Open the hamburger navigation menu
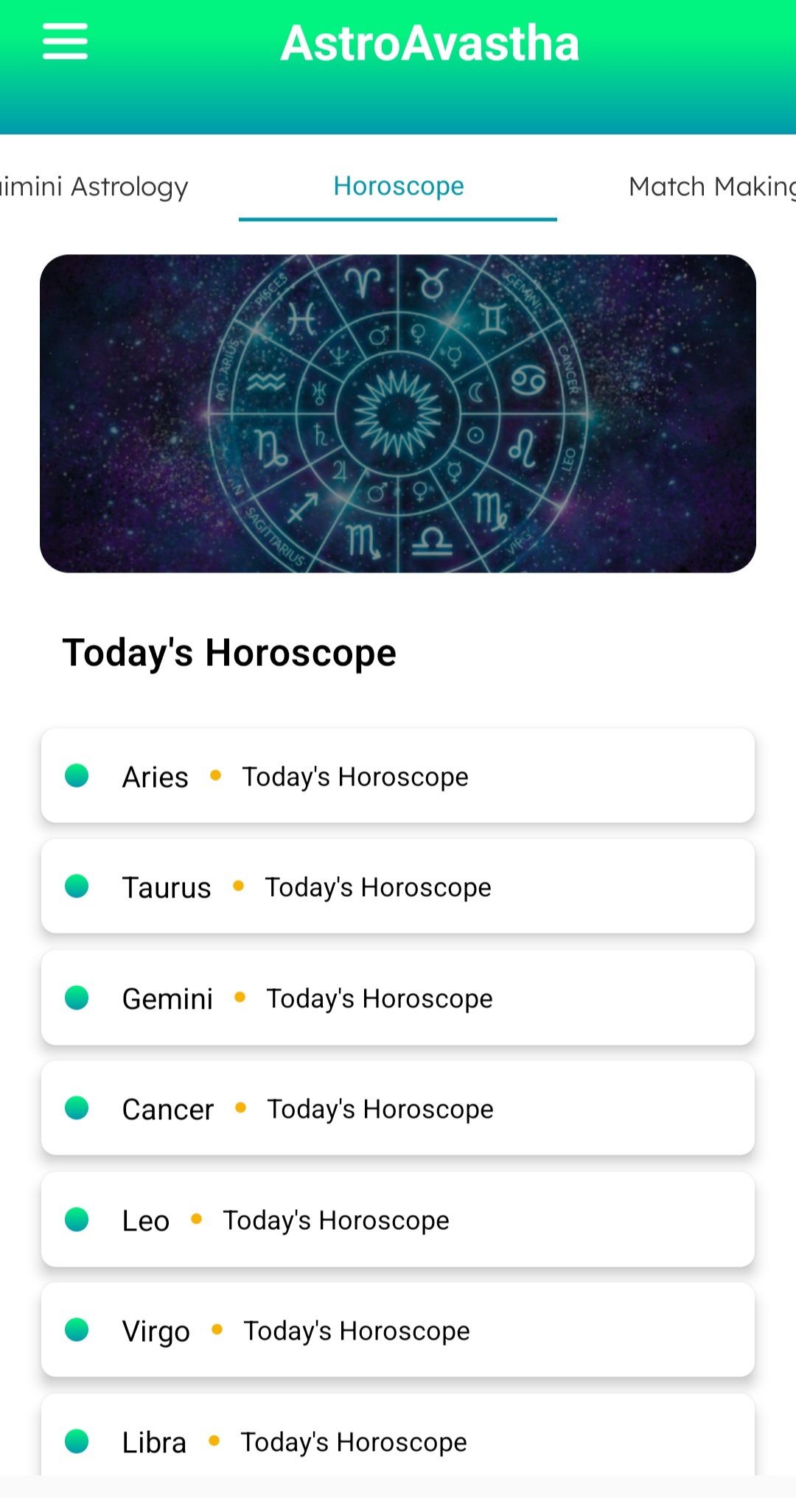796x1512 pixels. [x=65, y=41]
